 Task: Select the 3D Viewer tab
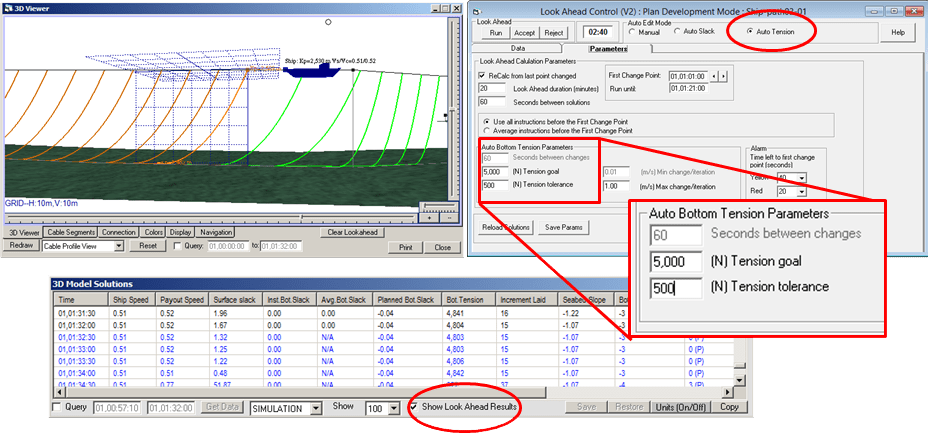(x=25, y=232)
